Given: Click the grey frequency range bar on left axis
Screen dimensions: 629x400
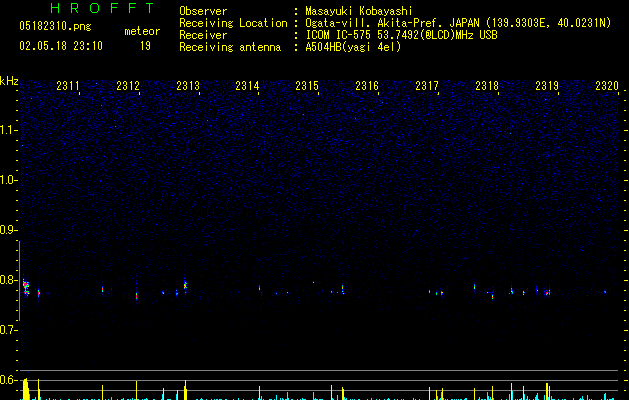Looking at the screenshot, I should click(x=19, y=280).
